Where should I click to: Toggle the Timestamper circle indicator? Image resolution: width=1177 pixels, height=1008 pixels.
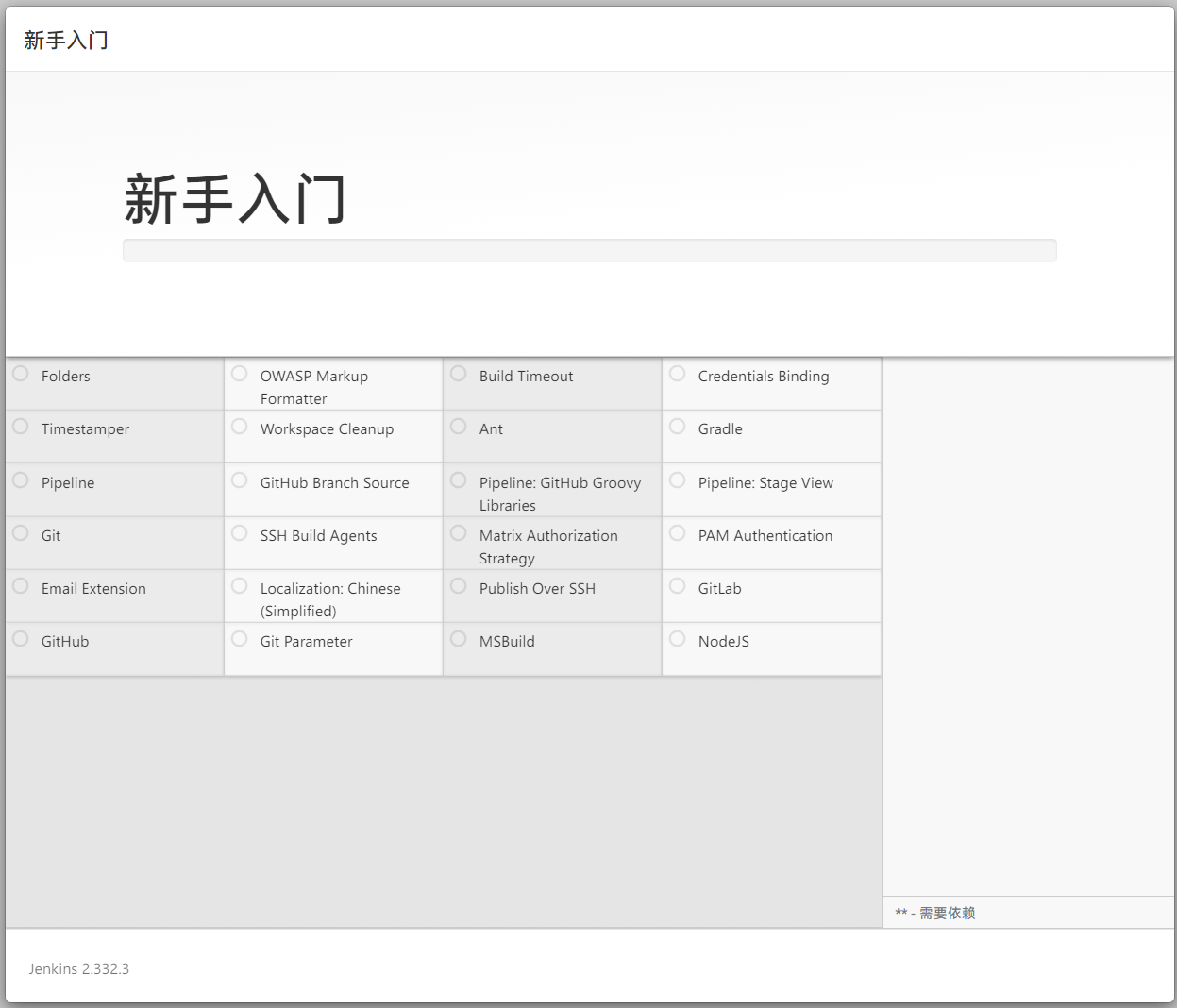pyautogui.click(x=21, y=427)
